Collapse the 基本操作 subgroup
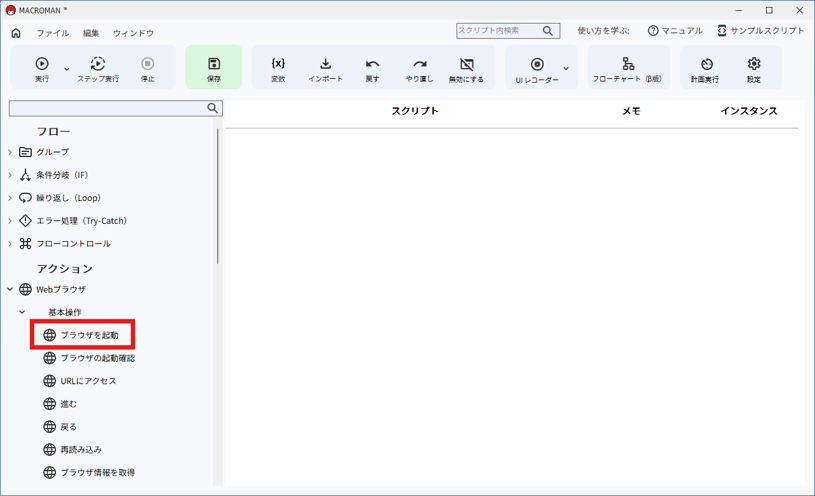The height and width of the screenshot is (496, 815). coord(22,312)
